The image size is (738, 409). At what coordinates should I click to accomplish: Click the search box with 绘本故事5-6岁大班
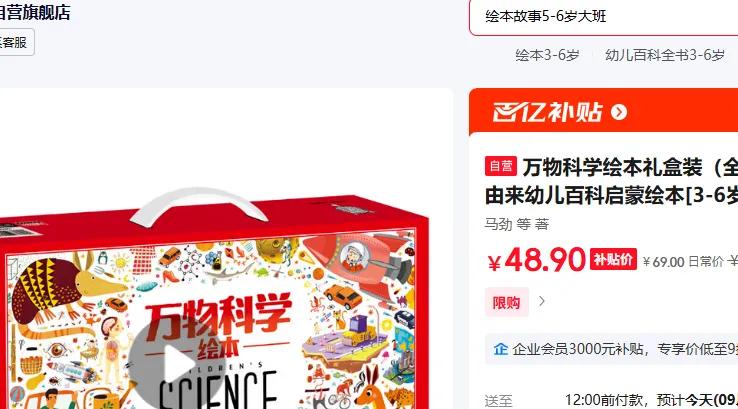603,17
